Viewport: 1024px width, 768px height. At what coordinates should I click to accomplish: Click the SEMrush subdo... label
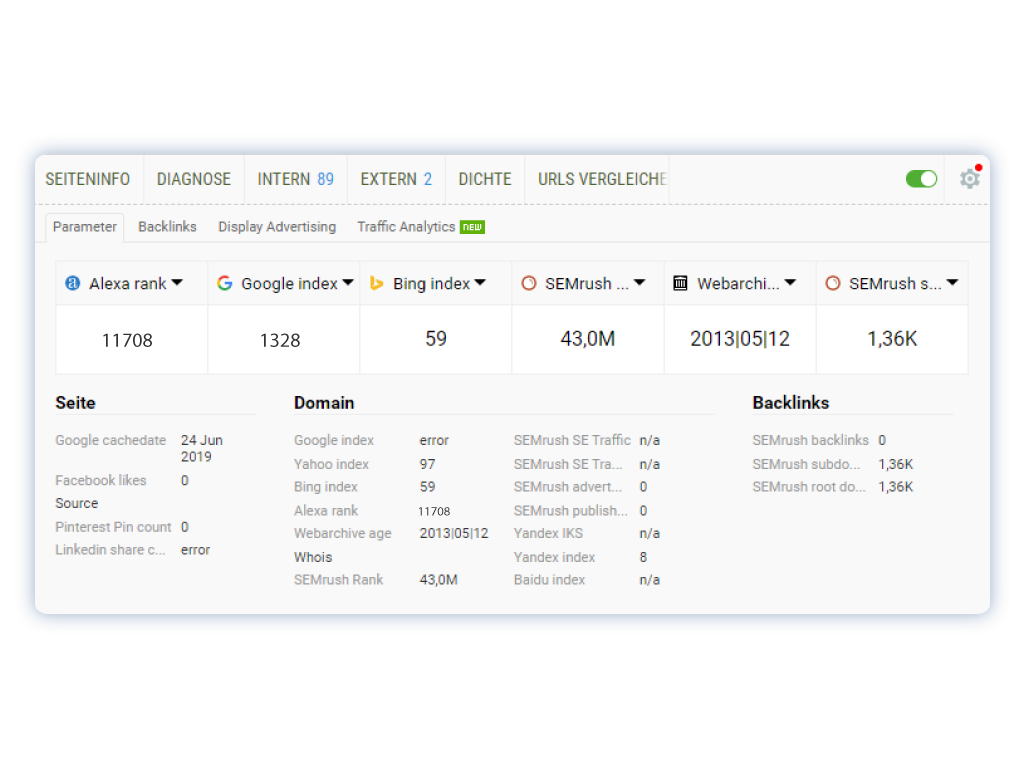point(807,464)
